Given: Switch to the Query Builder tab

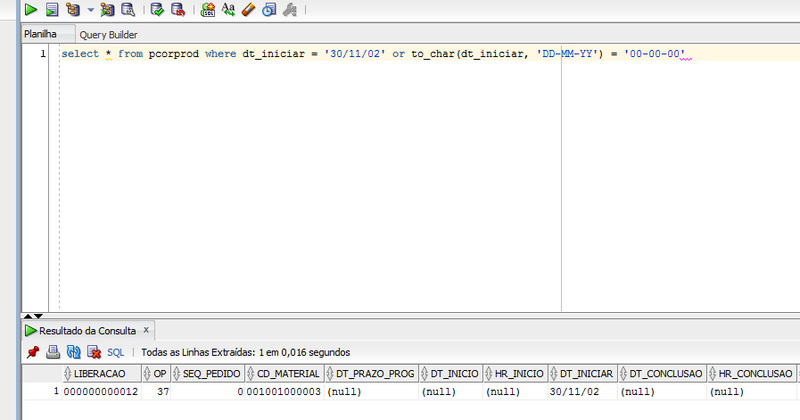Looking at the screenshot, I should 108,35.
